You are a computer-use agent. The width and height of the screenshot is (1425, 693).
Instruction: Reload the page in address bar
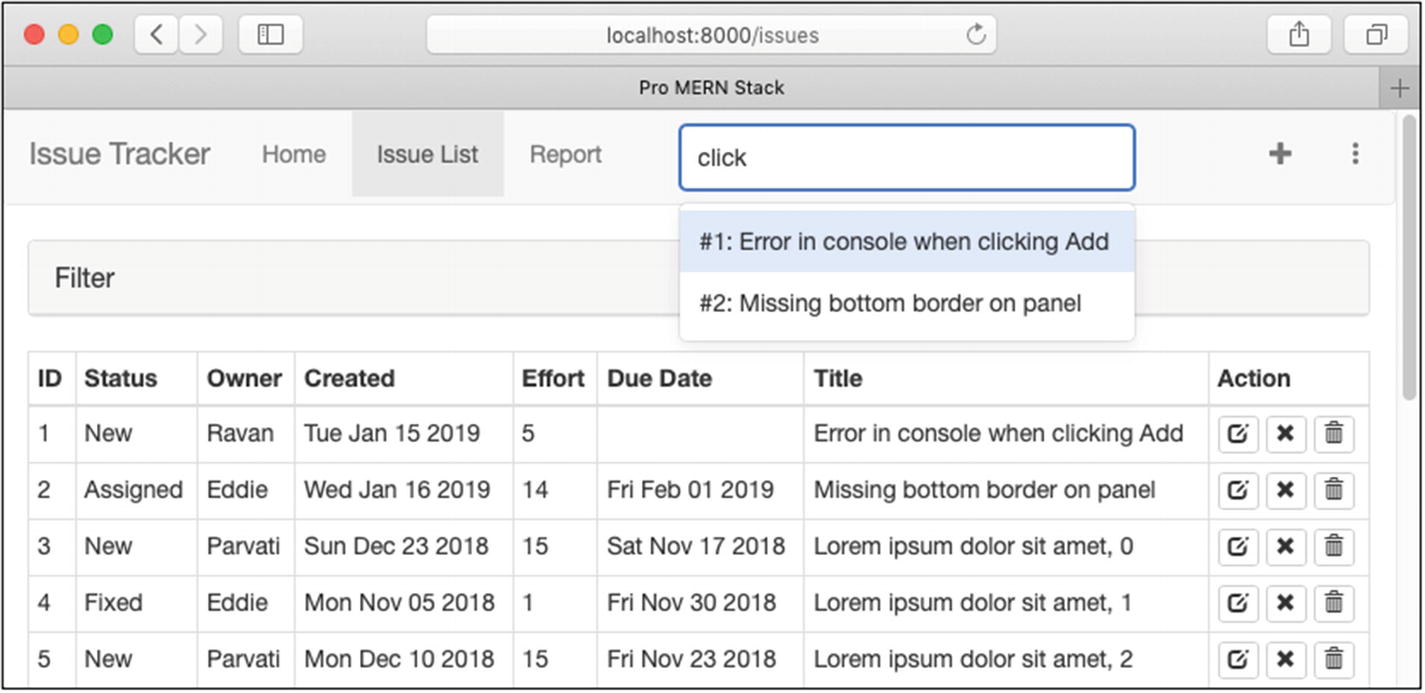(x=975, y=36)
